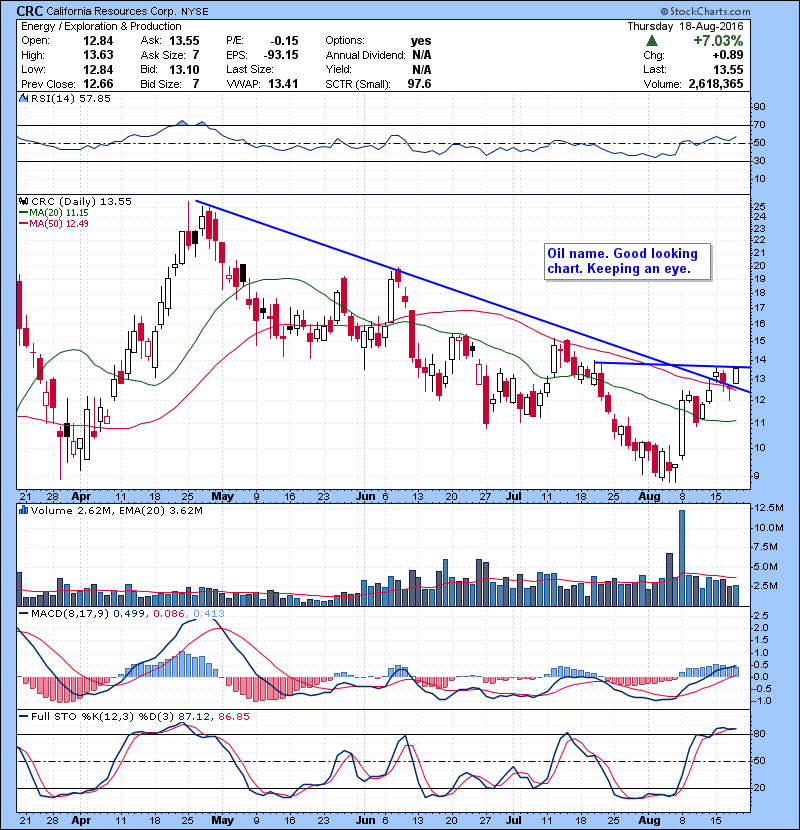Click the StockCharts.com copyright label
800x830 pixels.
(x=705, y=11)
